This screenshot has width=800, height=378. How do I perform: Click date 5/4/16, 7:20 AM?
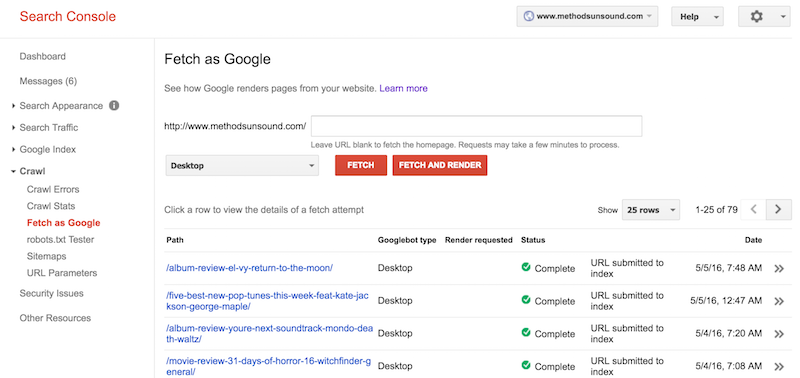[x=729, y=334]
